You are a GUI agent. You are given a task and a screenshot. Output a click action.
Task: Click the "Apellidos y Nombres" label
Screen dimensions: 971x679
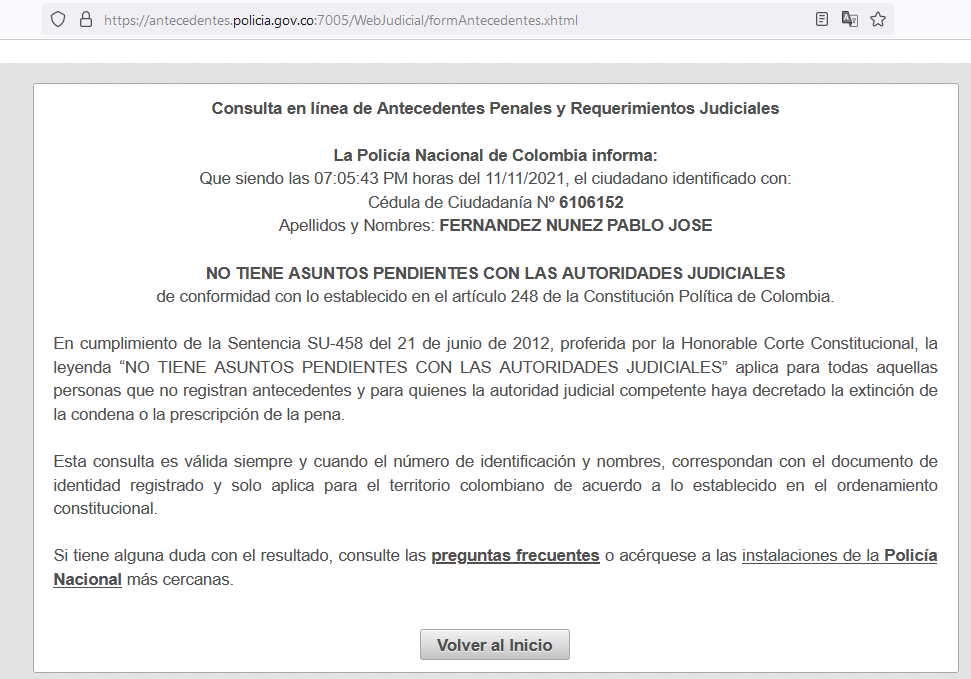click(356, 225)
